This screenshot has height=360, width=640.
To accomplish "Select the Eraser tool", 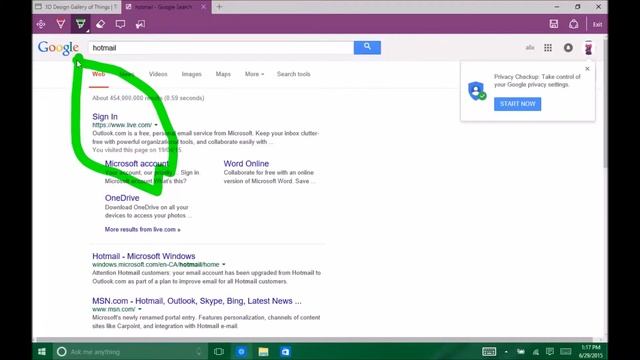I will [x=100, y=24].
